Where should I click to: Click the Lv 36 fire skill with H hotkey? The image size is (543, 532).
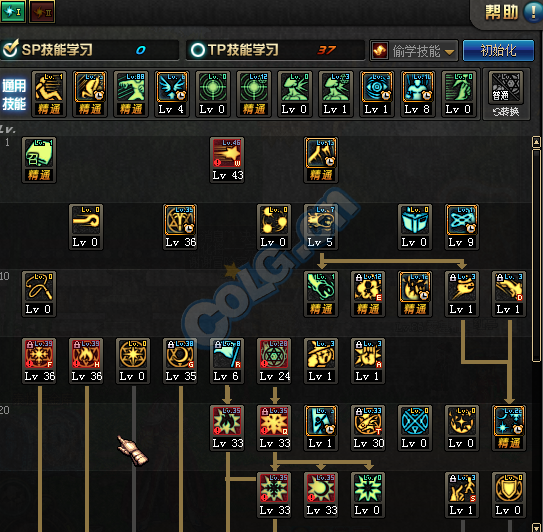click(x=86, y=361)
